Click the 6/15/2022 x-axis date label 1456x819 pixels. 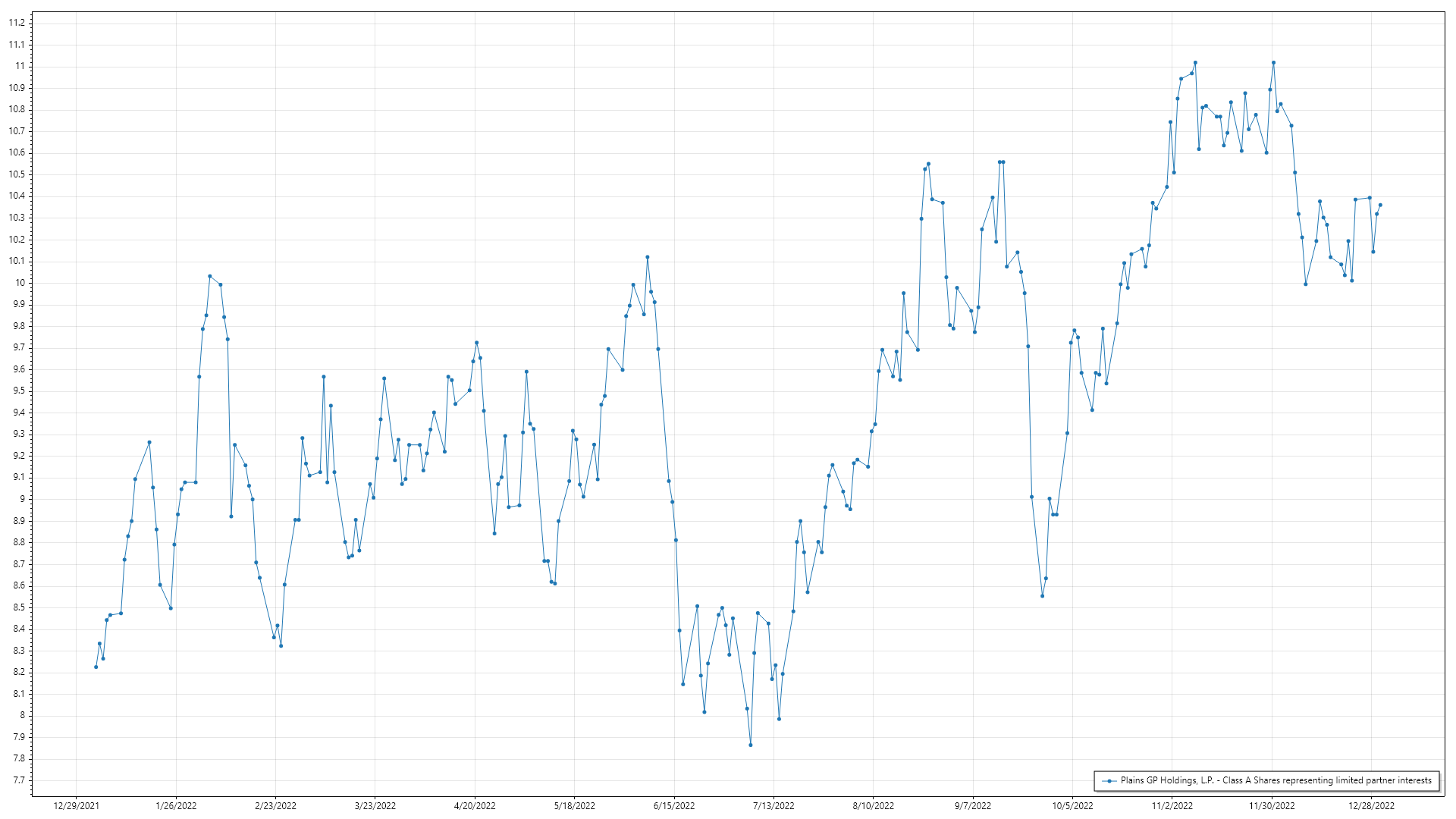pos(674,806)
